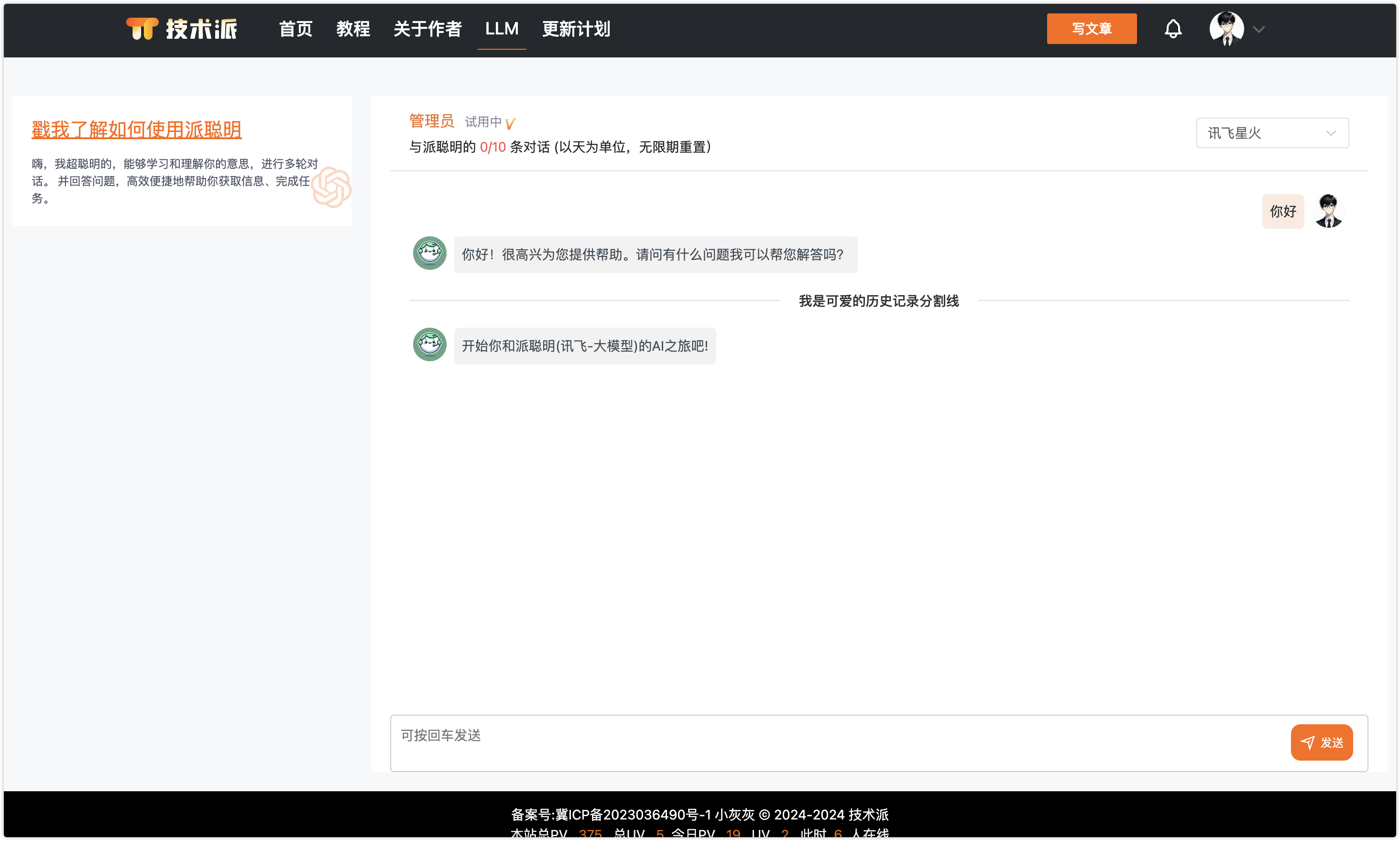1400x841 pixels.
Task: Click the 技术派 logo icon
Action: point(142,28)
